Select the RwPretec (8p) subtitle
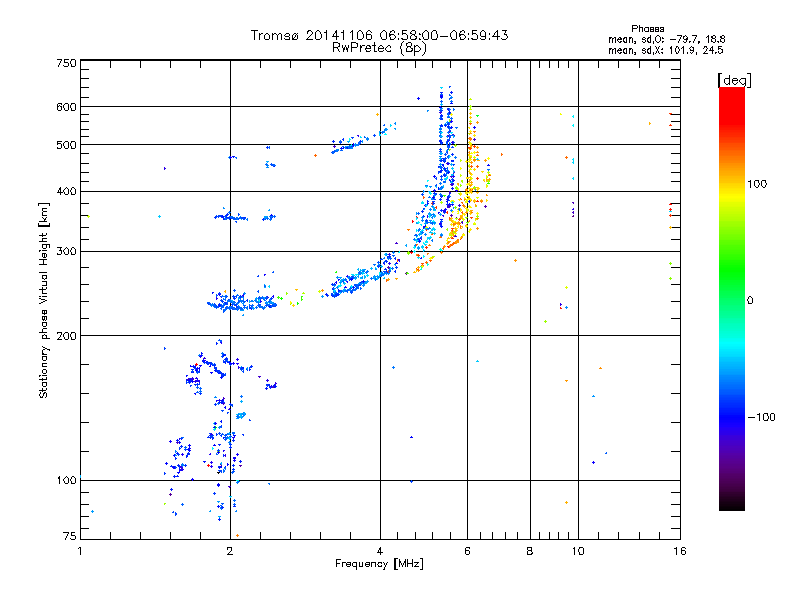The image size is (800, 600). coord(379,47)
